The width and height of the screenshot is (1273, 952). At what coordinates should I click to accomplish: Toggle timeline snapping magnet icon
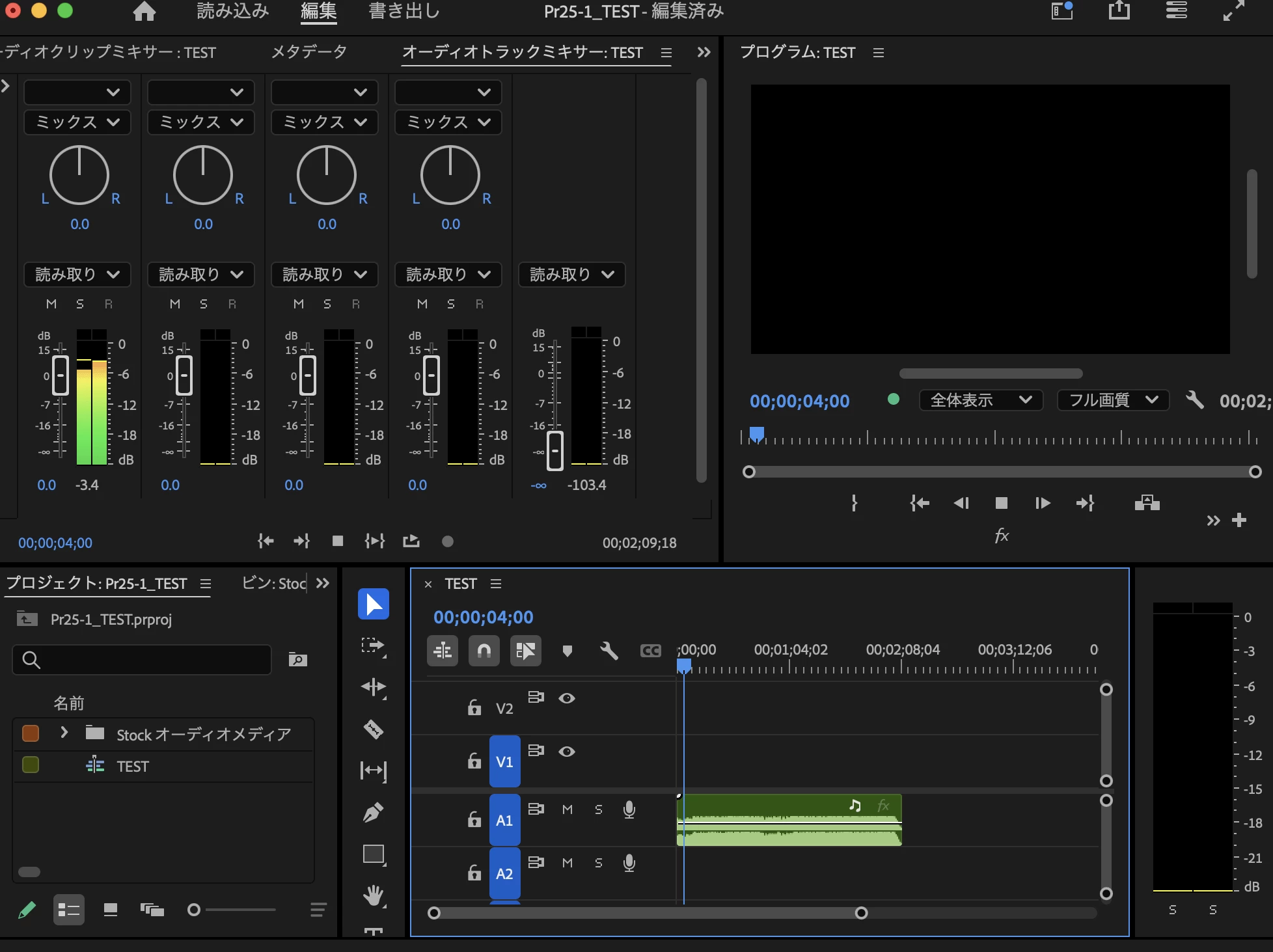click(x=484, y=650)
